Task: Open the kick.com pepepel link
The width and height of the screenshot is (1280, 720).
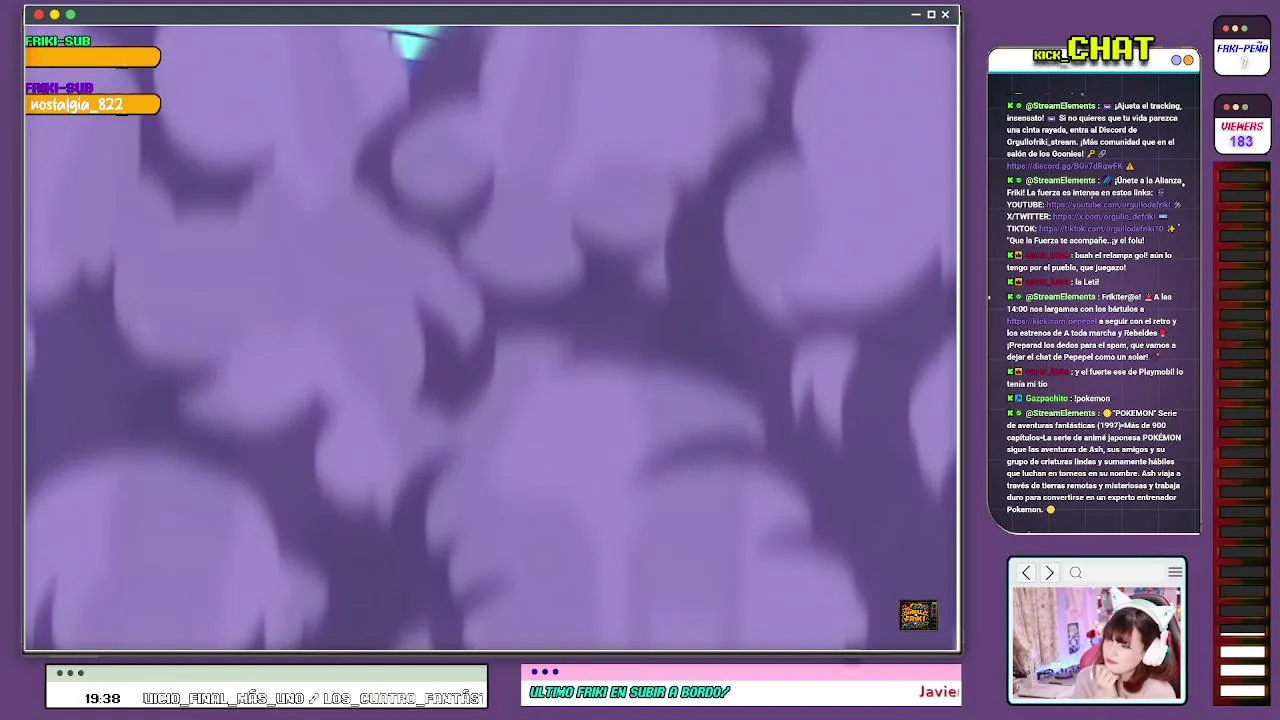Action: 1051,321
